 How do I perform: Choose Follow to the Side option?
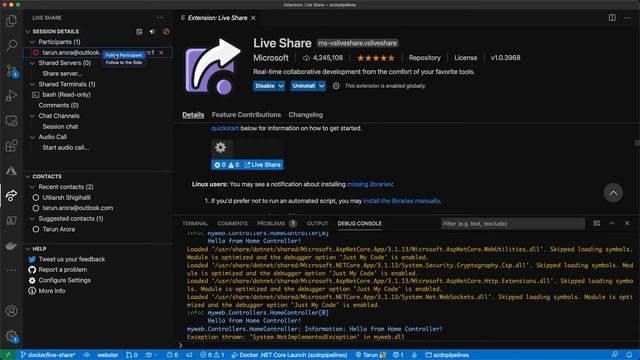point(124,62)
